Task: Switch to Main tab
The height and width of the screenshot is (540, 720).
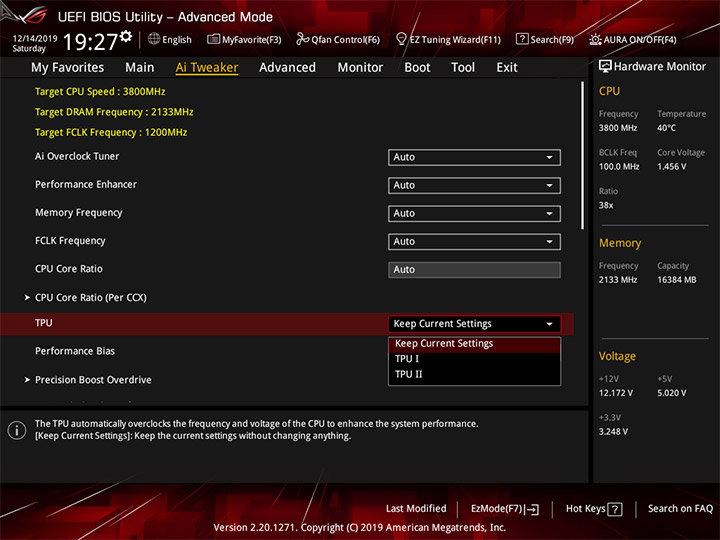Action: (x=140, y=68)
